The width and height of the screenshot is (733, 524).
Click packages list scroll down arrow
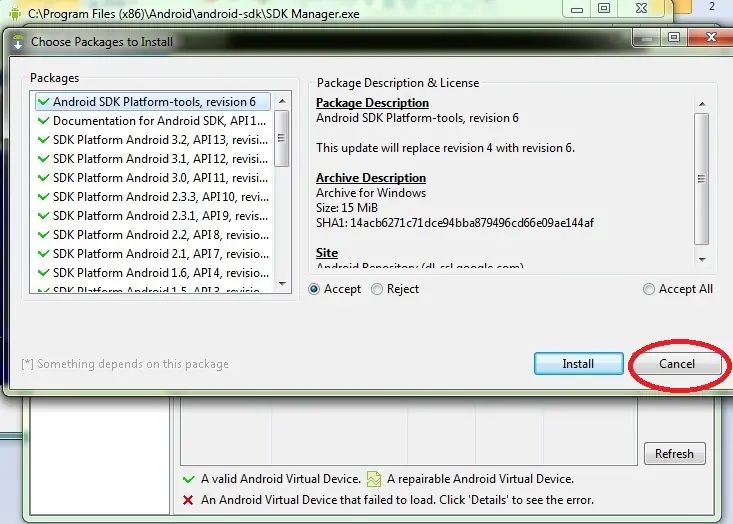coord(282,284)
